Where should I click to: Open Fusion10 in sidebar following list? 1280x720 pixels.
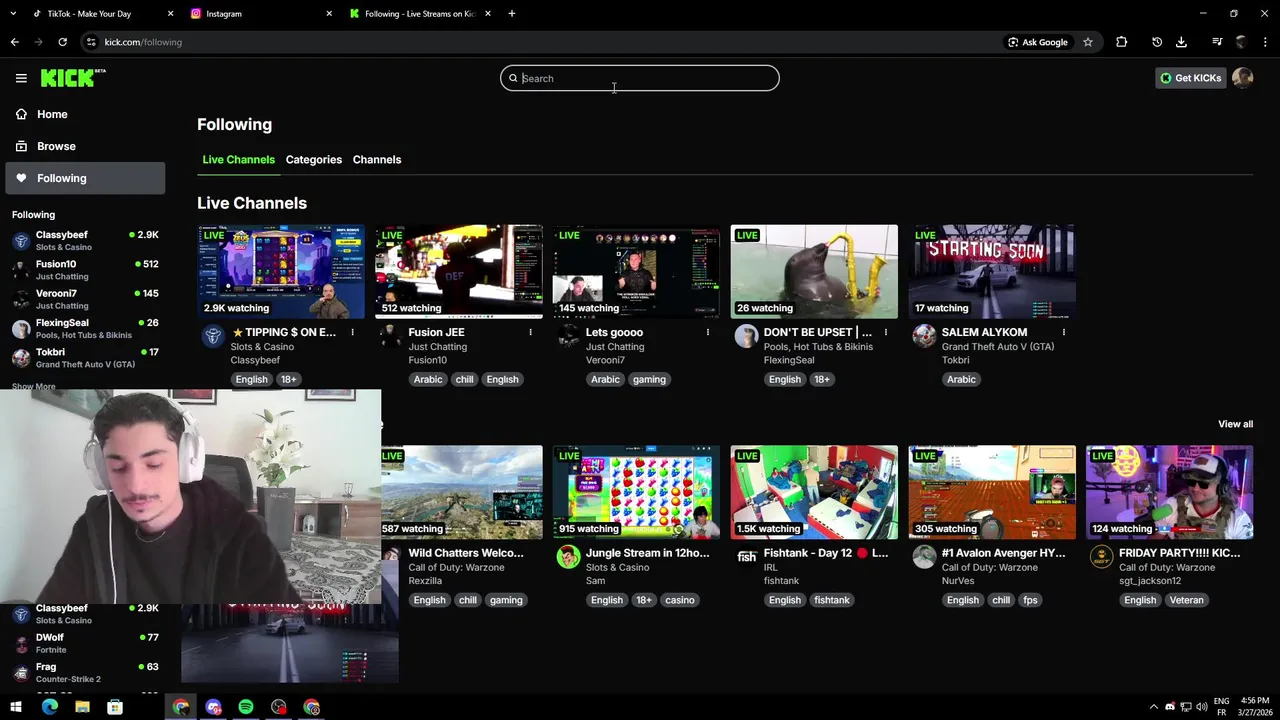tap(85, 270)
